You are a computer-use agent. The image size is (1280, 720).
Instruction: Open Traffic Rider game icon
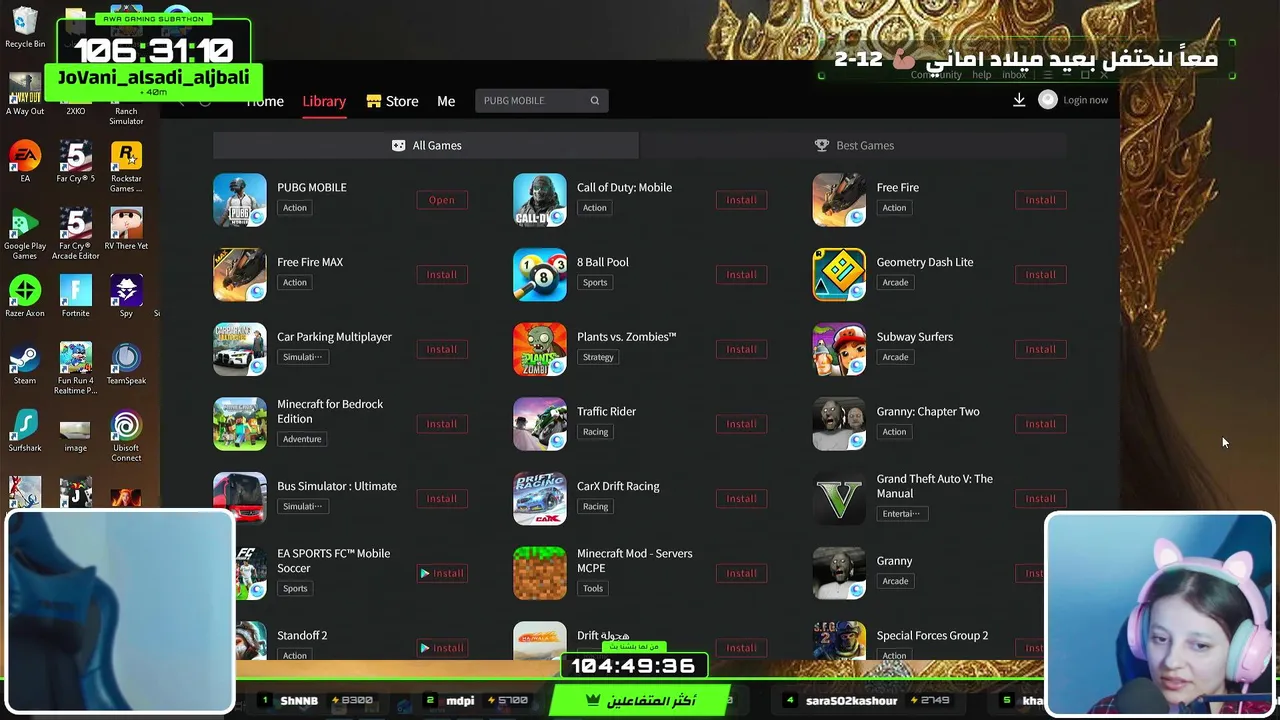point(540,424)
